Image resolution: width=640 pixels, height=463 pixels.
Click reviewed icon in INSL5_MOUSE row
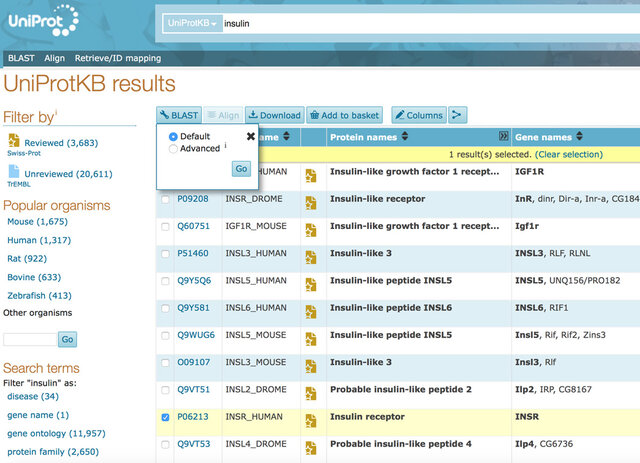coord(311,339)
